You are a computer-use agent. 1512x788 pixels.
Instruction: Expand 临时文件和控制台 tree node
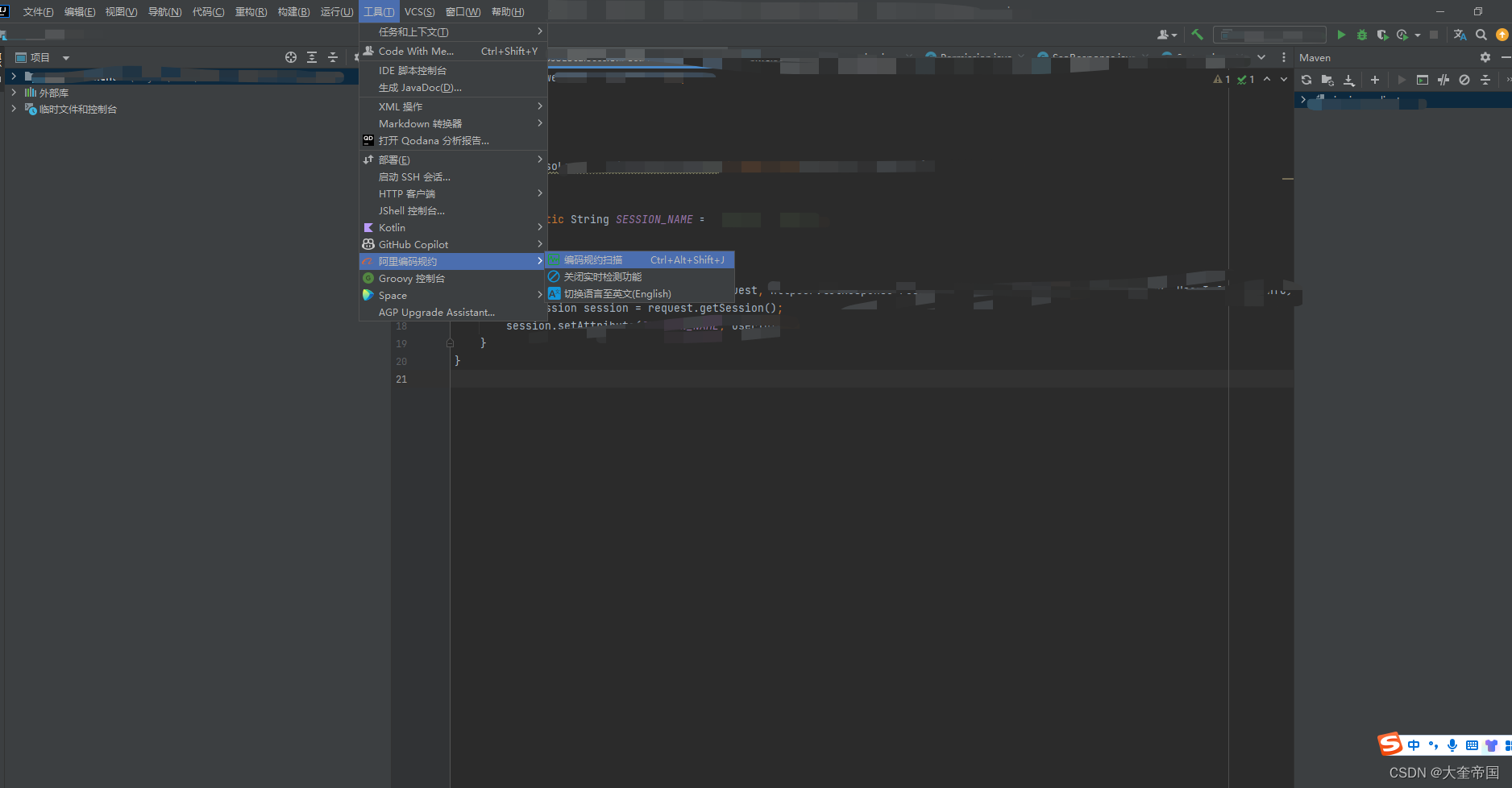pyautogui.click(x=14, y=109)
